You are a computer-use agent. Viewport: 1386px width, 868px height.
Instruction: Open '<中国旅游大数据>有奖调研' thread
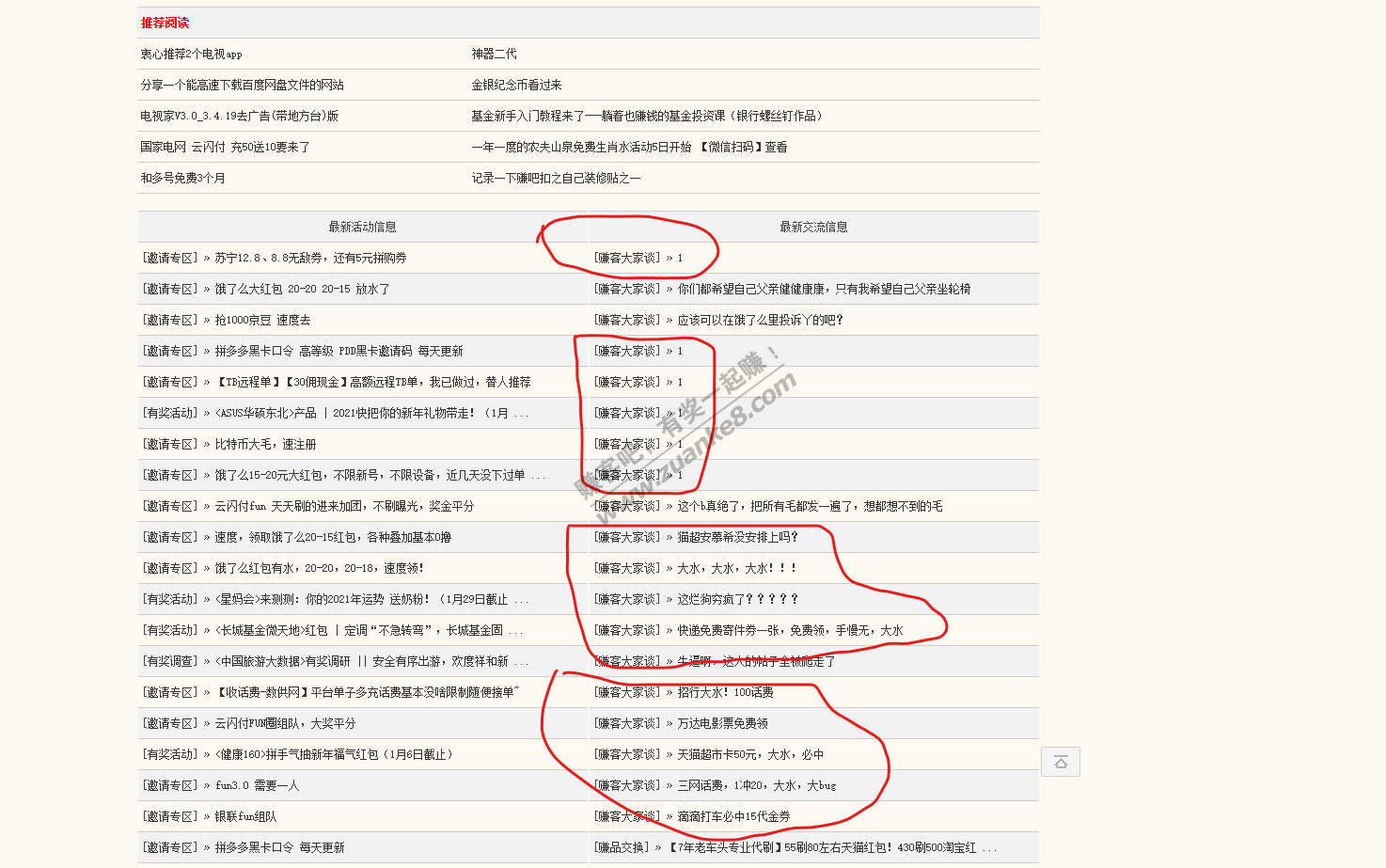(x=372, y=661)
